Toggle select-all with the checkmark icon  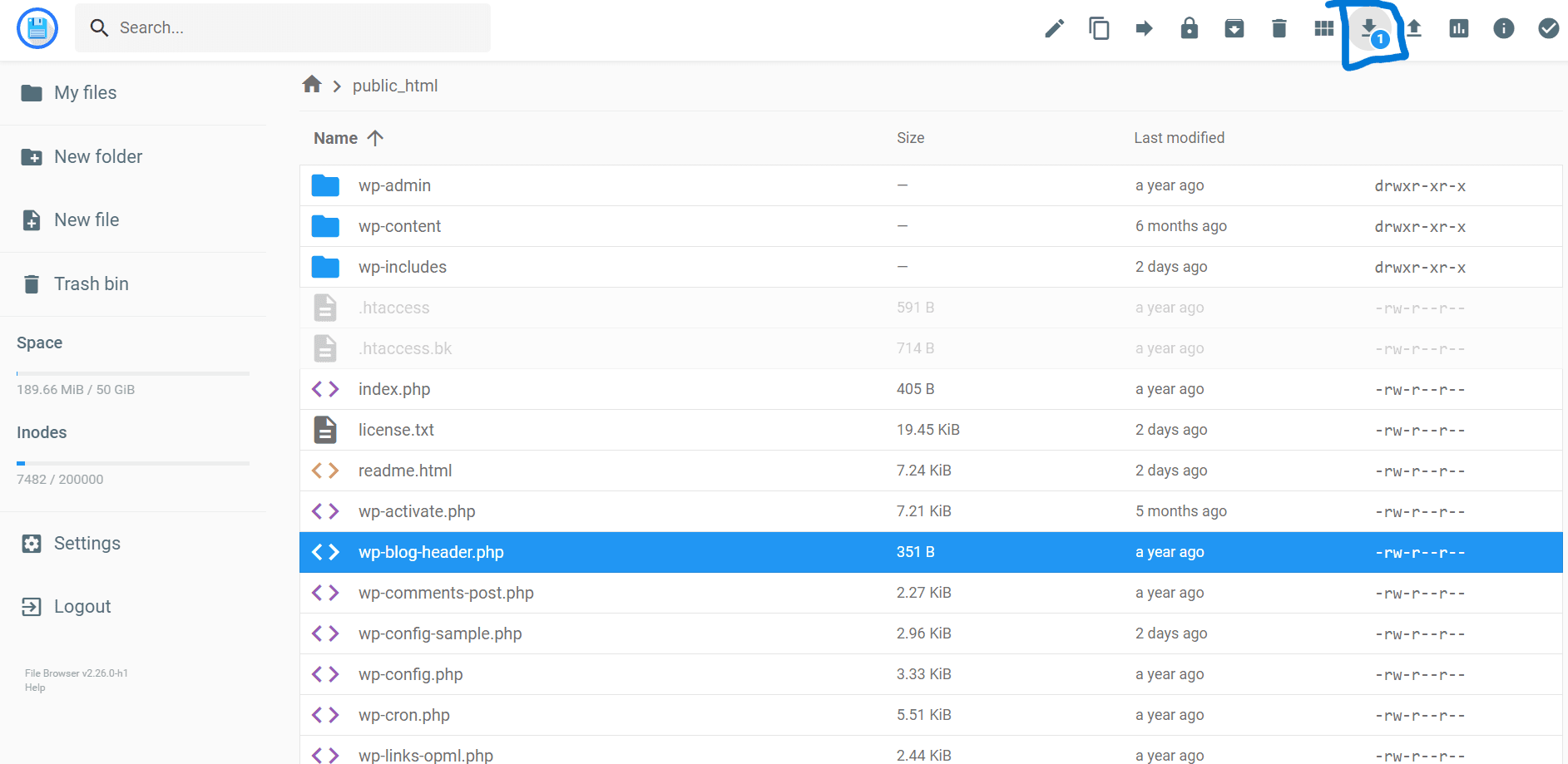(x=1548, y=27)
